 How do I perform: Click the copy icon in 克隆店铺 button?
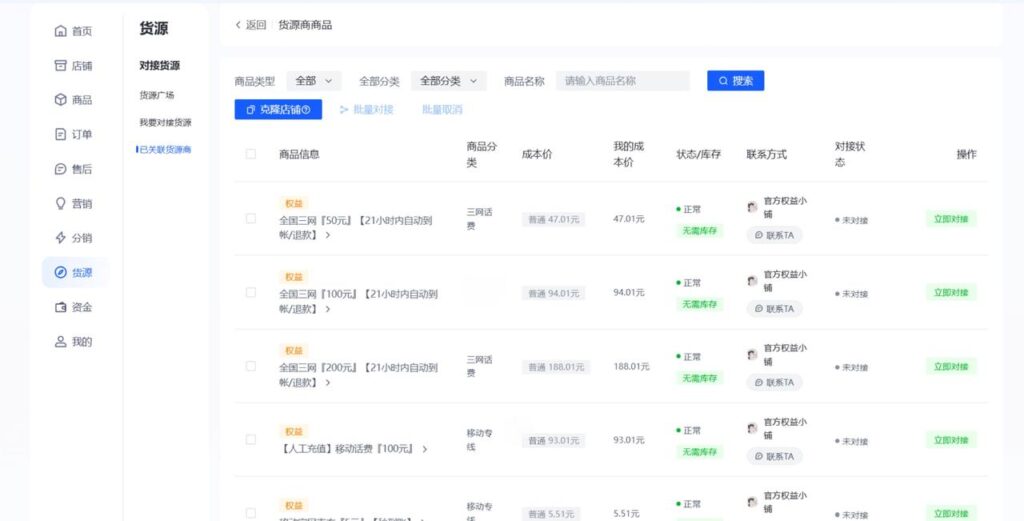tap(250, 110)
